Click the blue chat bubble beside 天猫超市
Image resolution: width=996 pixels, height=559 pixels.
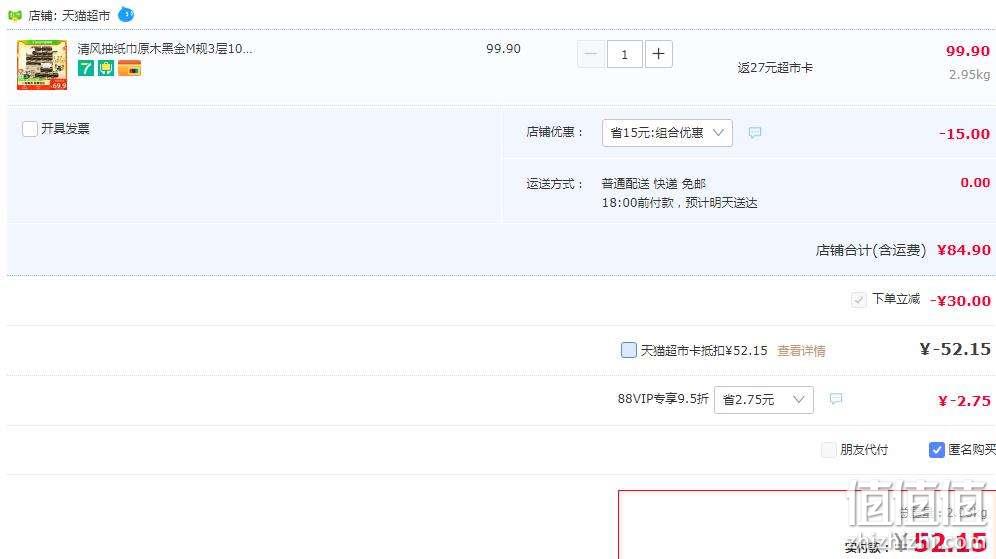pos(126,14)
